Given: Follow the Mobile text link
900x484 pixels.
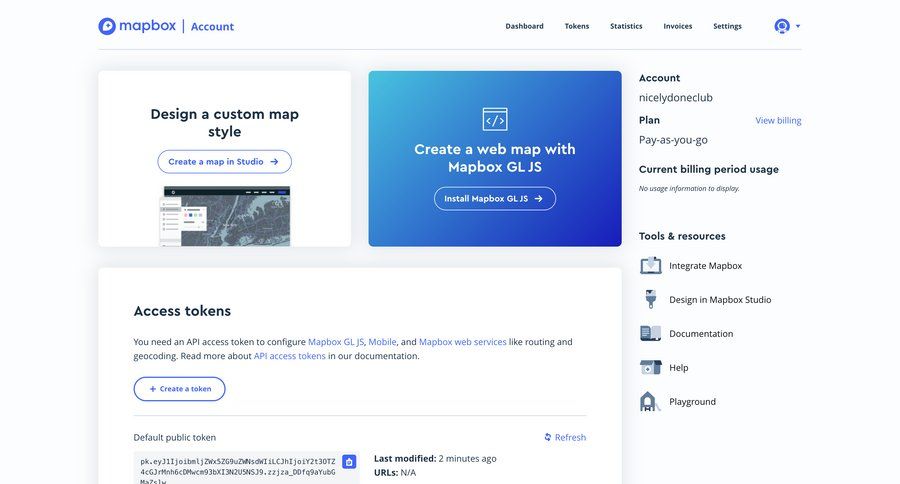Looking at the screenshot, I should (x=382, y=342).
